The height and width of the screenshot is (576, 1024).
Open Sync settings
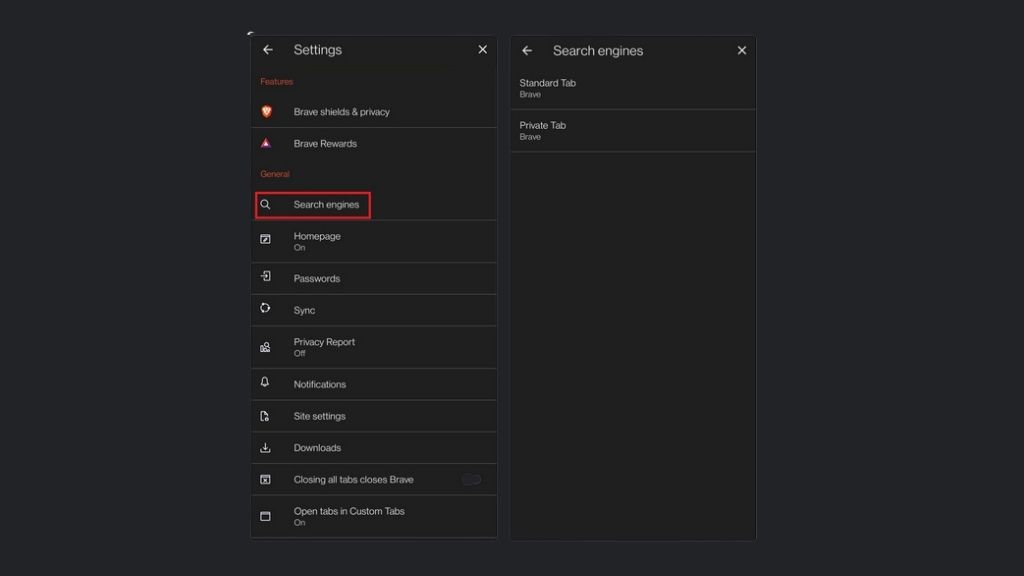374,310
